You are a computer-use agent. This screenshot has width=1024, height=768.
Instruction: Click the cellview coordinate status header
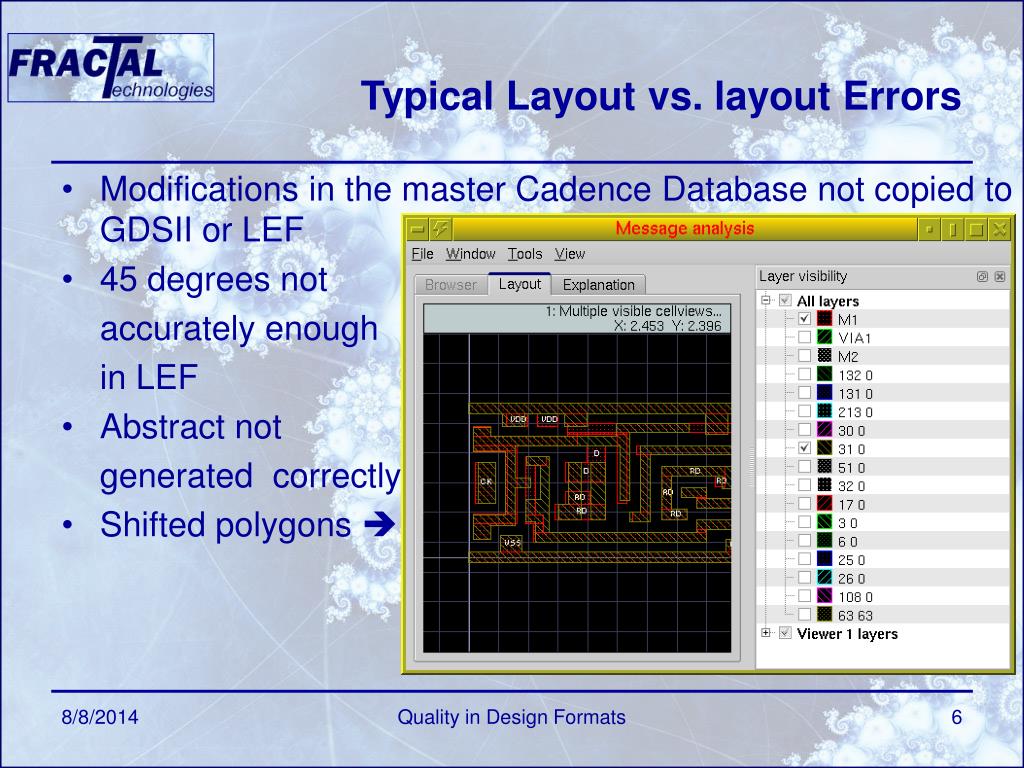tap(577, 319)
